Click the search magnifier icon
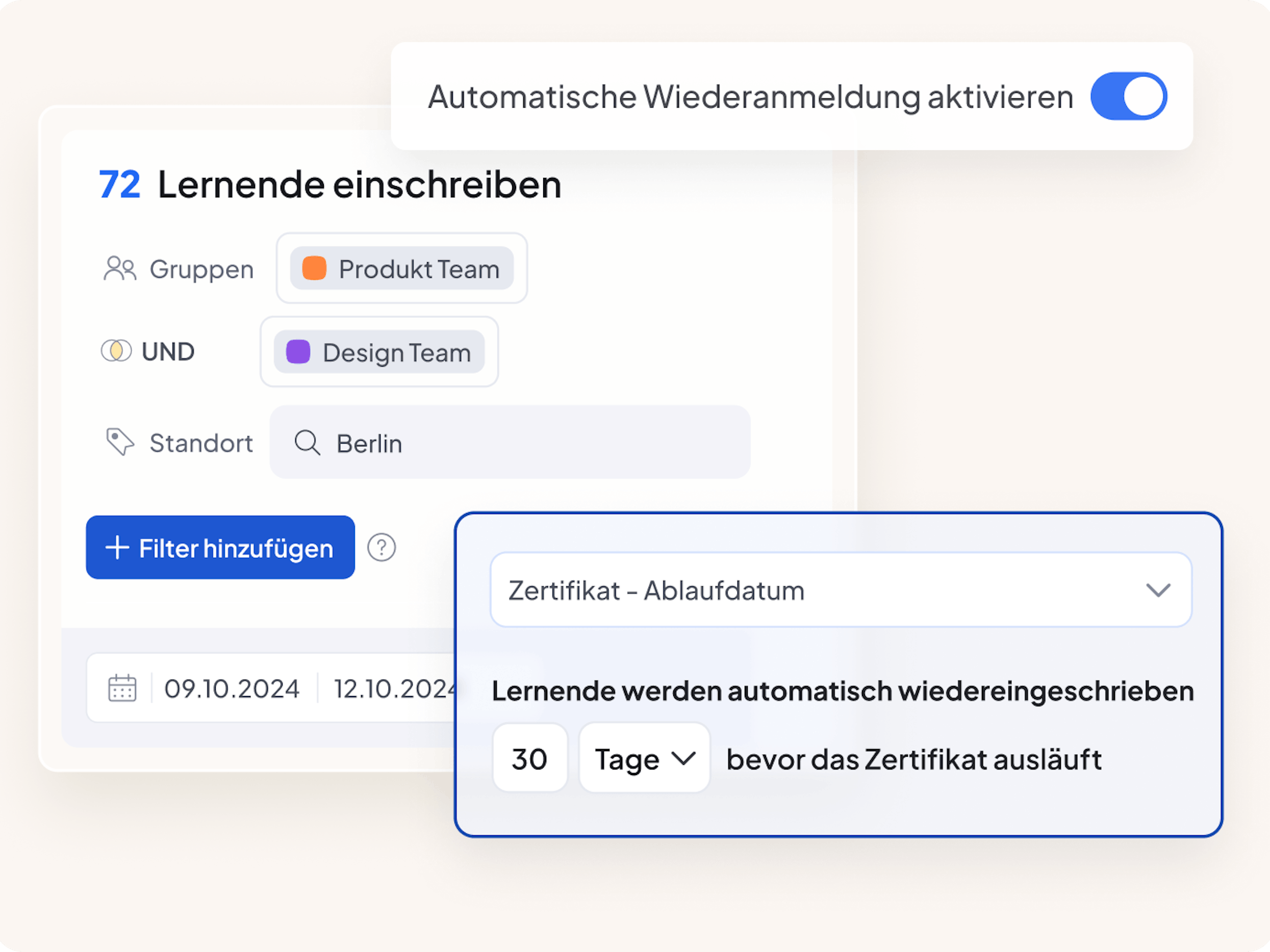 click(307, 443)
